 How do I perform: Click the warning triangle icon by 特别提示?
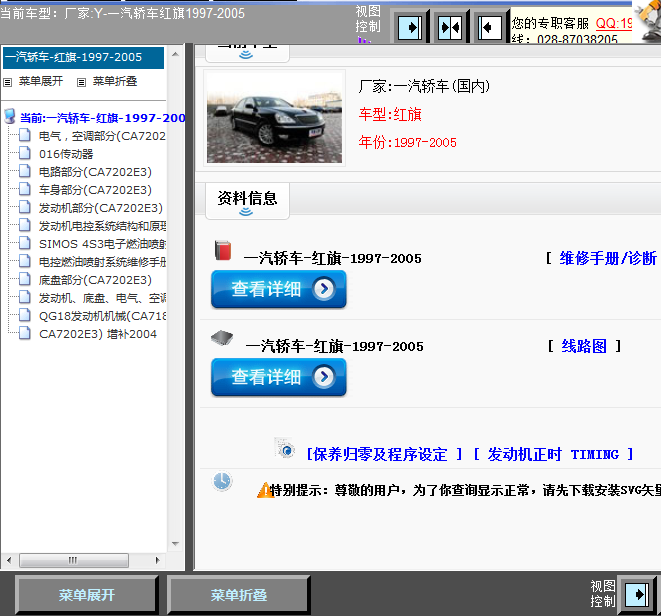point(265,490)
